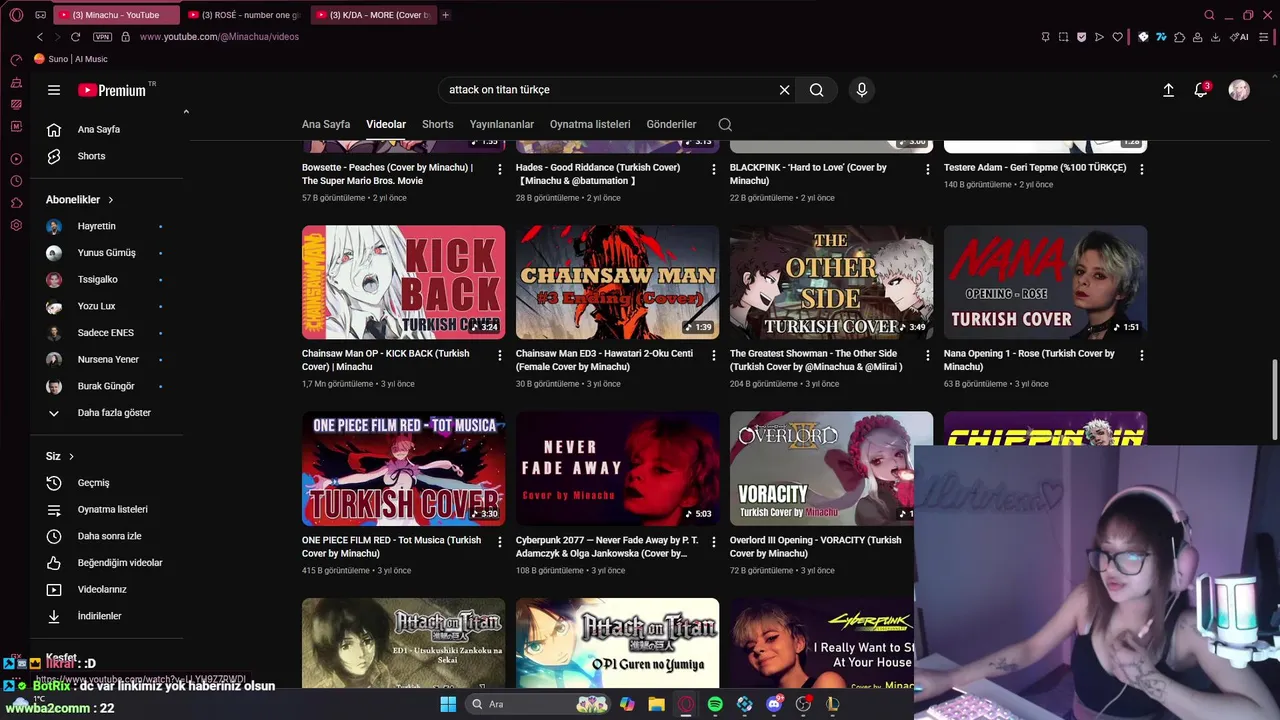The width and height of the screenshot is (1280, 720).
Task: Clear the search box with the X
Action: click(785, 90)
